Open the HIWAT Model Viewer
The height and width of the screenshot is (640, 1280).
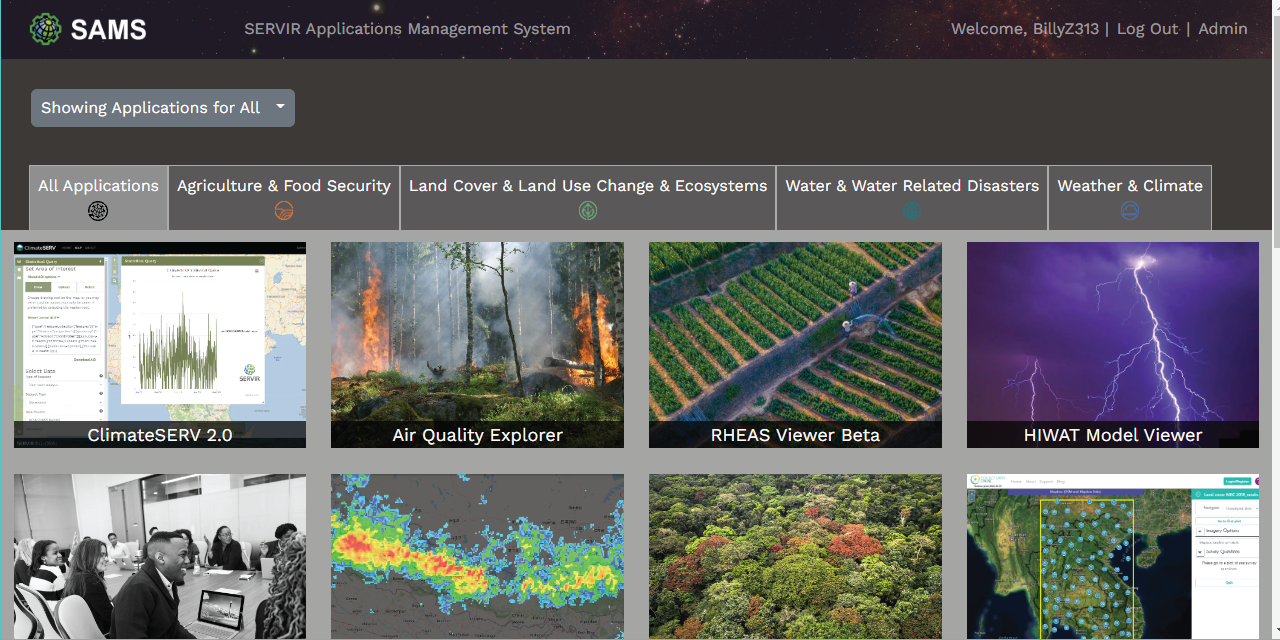pyautogui.click(x=1112, y=345)
